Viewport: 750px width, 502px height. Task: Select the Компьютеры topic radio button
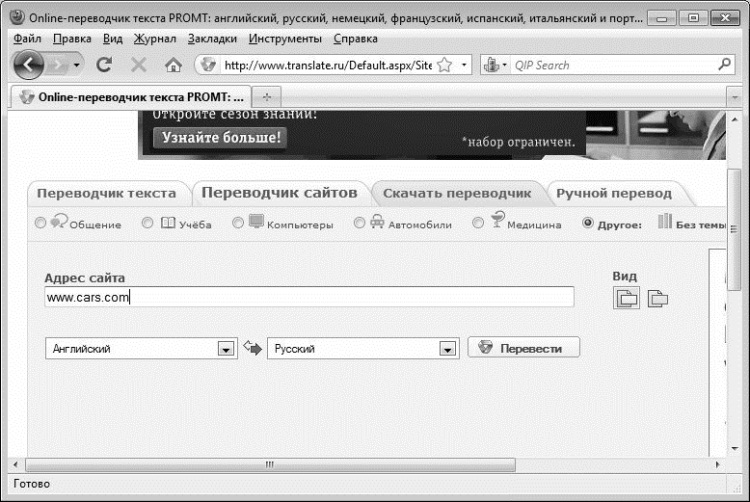pos(238,223)
